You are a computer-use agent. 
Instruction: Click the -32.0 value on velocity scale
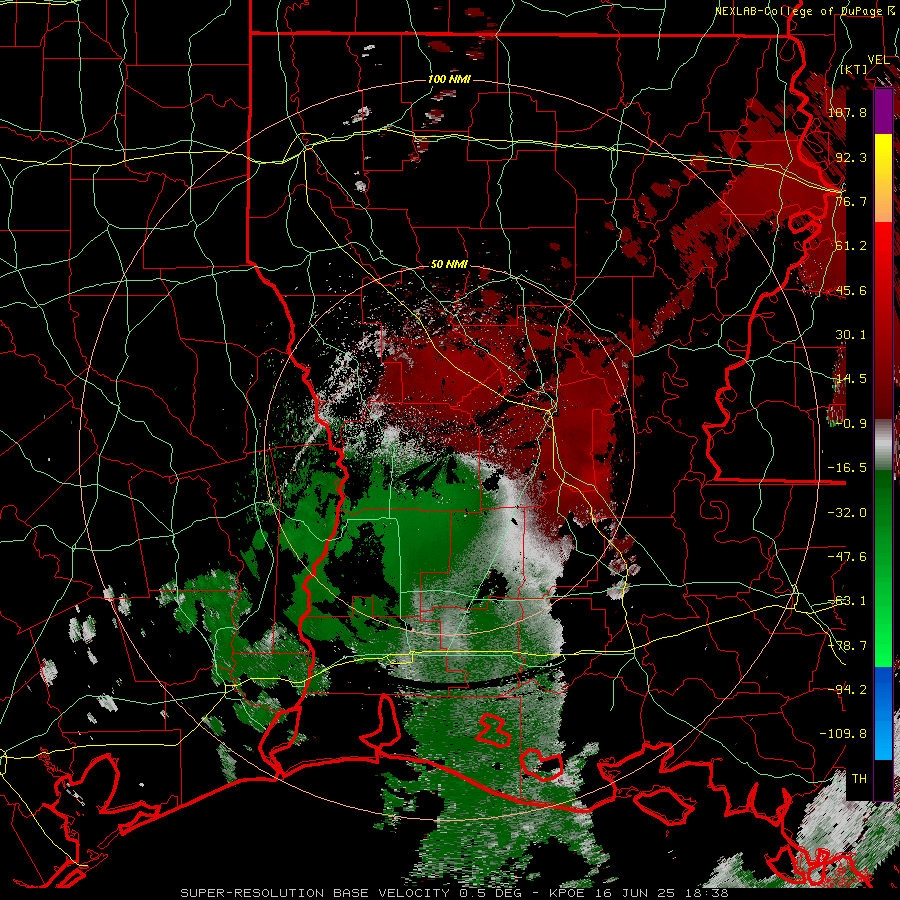pyautogui.click(x=847, y=513)
